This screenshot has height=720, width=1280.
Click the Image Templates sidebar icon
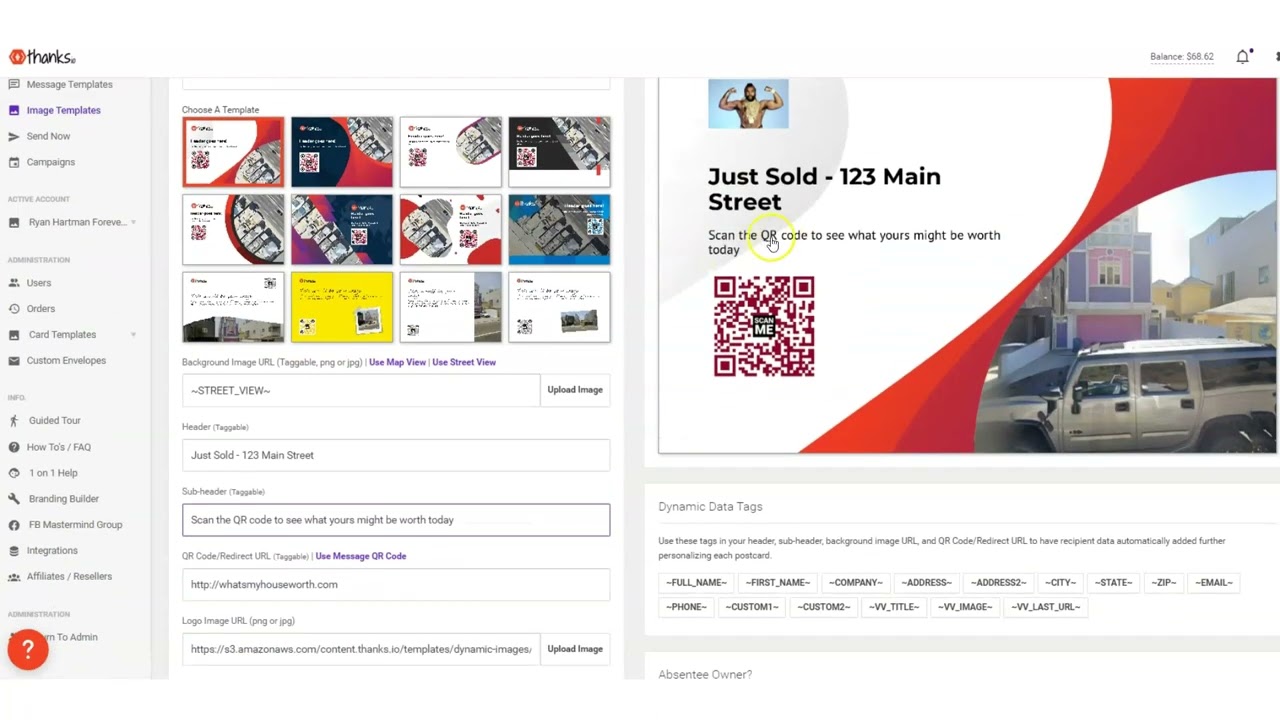14,111
